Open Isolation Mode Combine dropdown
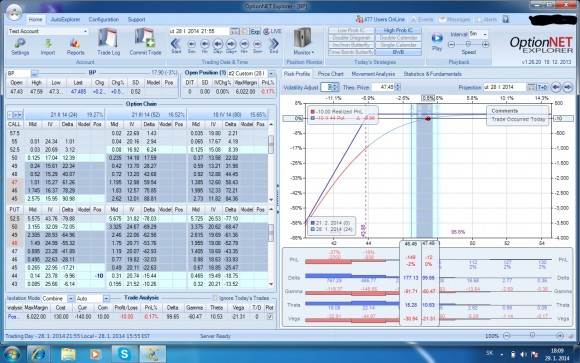Screen dimensions: 580x363 71,299
